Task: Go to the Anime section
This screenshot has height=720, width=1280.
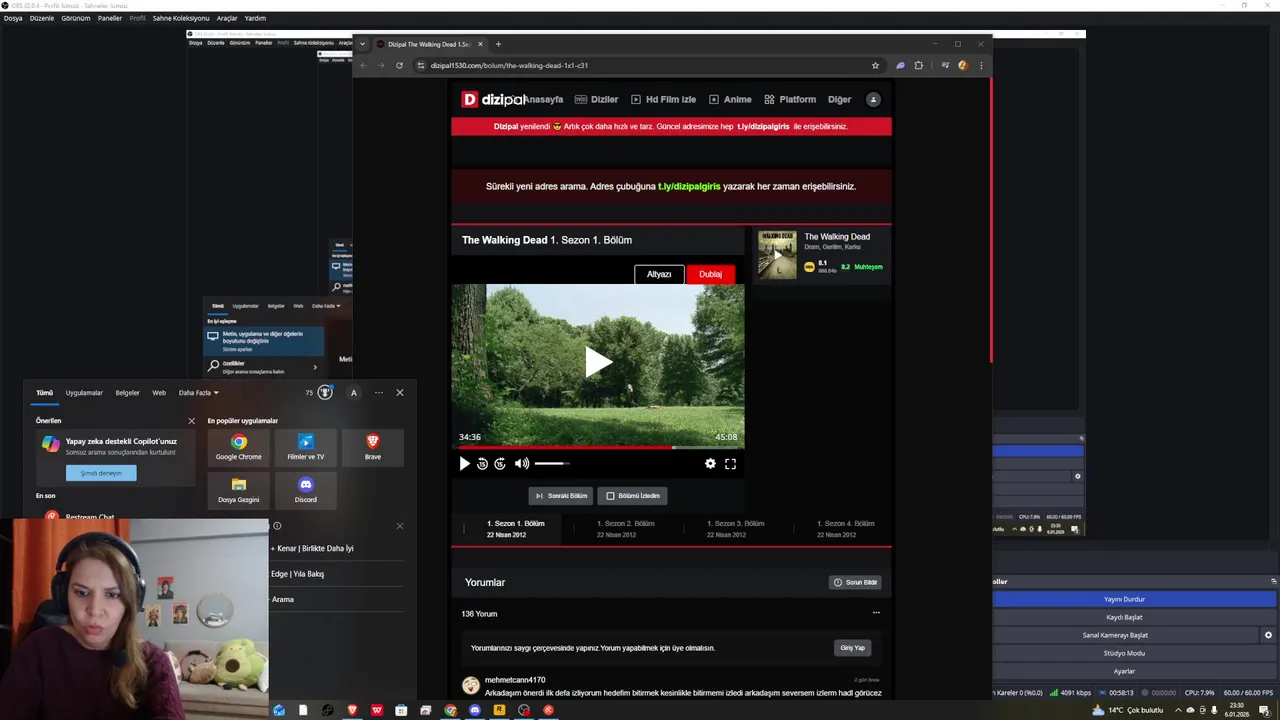Action: coord(730,99)
